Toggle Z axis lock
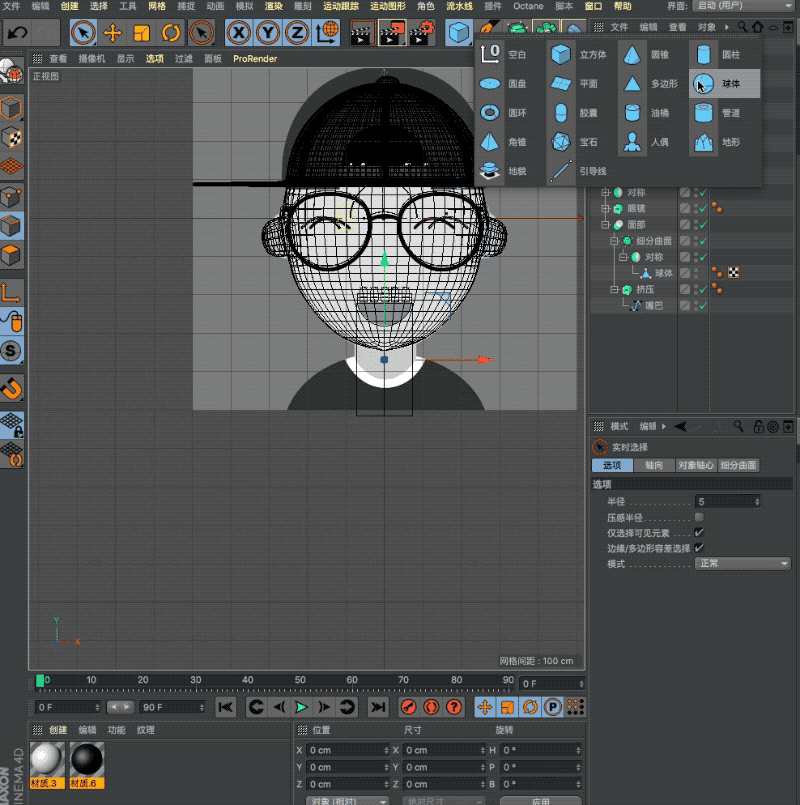The image size is (800, 805). click(x=297, y=33)
